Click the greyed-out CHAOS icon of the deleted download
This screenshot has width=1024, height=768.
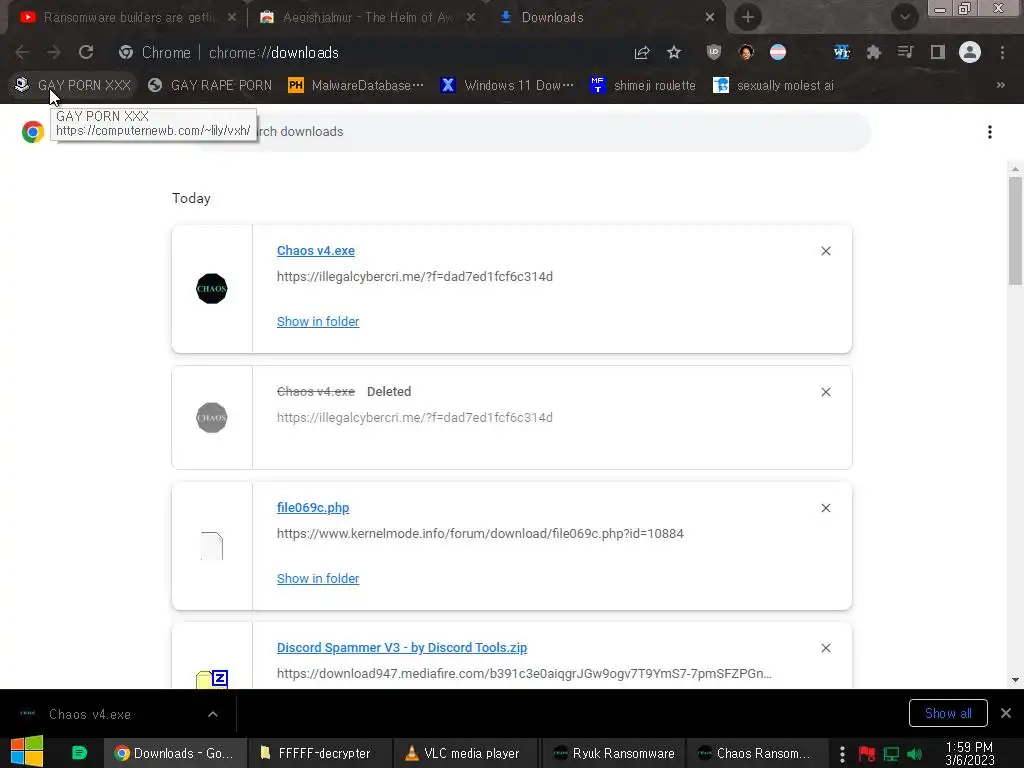212,418
